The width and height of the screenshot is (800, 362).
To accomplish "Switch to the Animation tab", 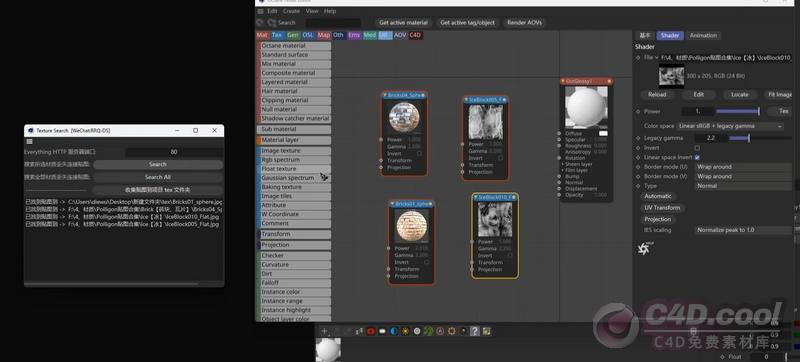I will [x=703, y=36].
